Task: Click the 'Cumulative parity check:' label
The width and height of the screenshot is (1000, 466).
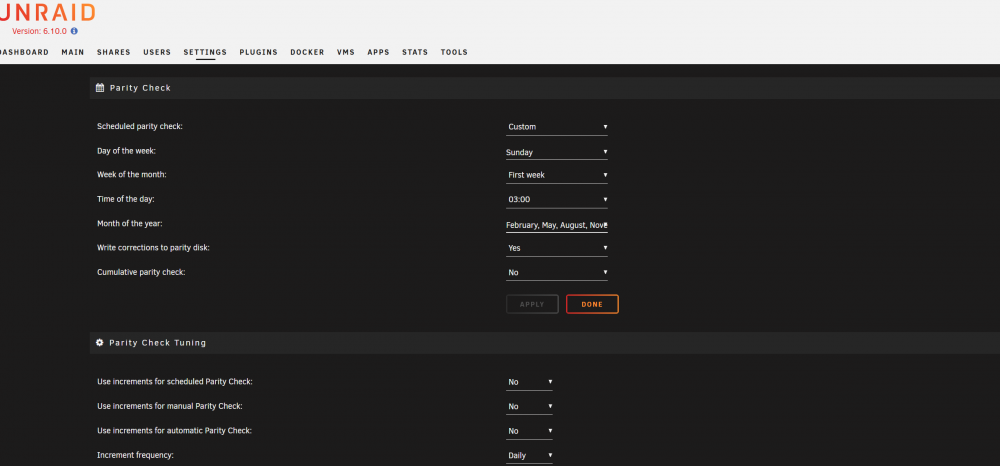Action: [x=141, y=272]
